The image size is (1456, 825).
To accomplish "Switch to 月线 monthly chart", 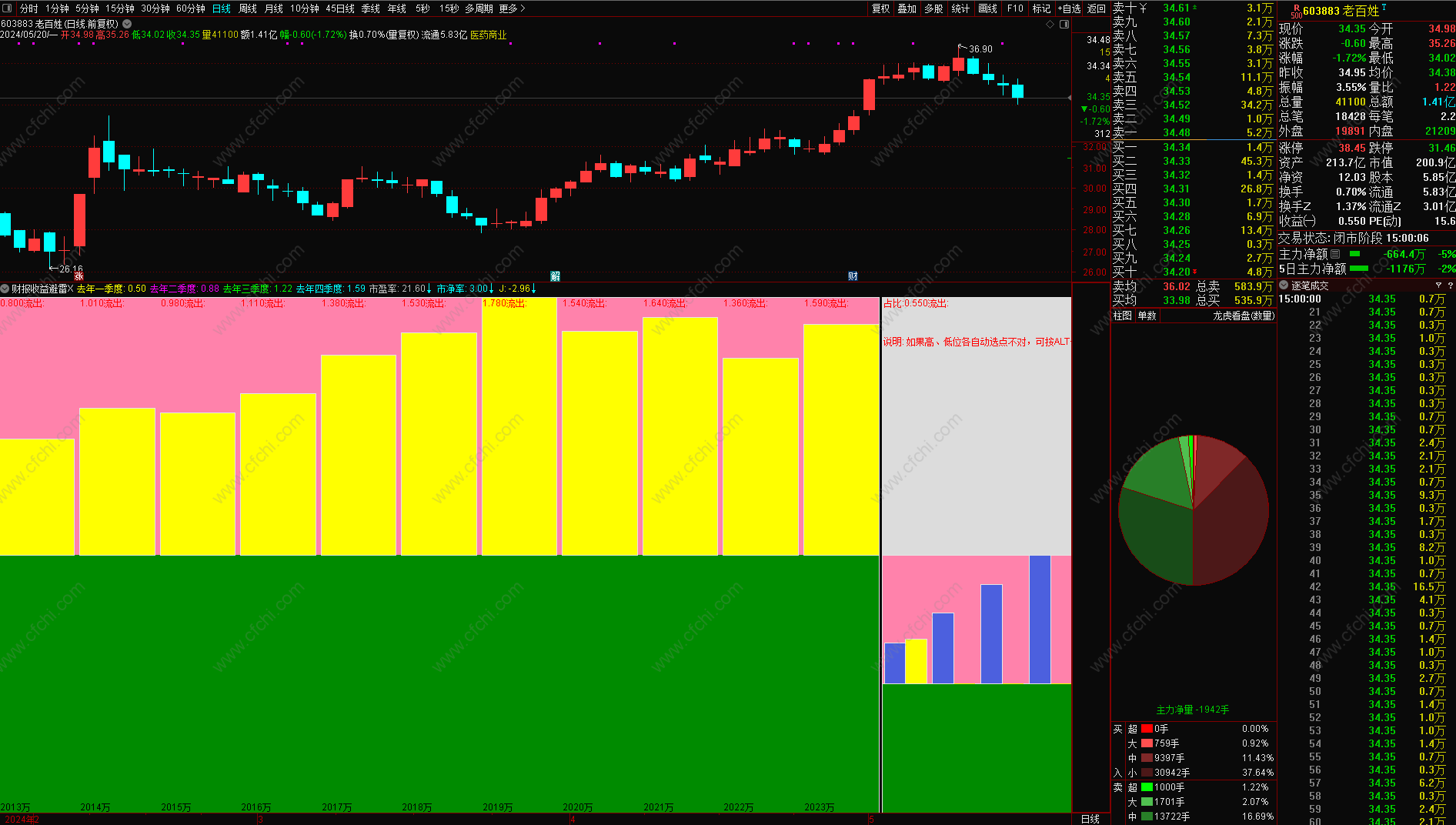I will [x=274, y=8].
